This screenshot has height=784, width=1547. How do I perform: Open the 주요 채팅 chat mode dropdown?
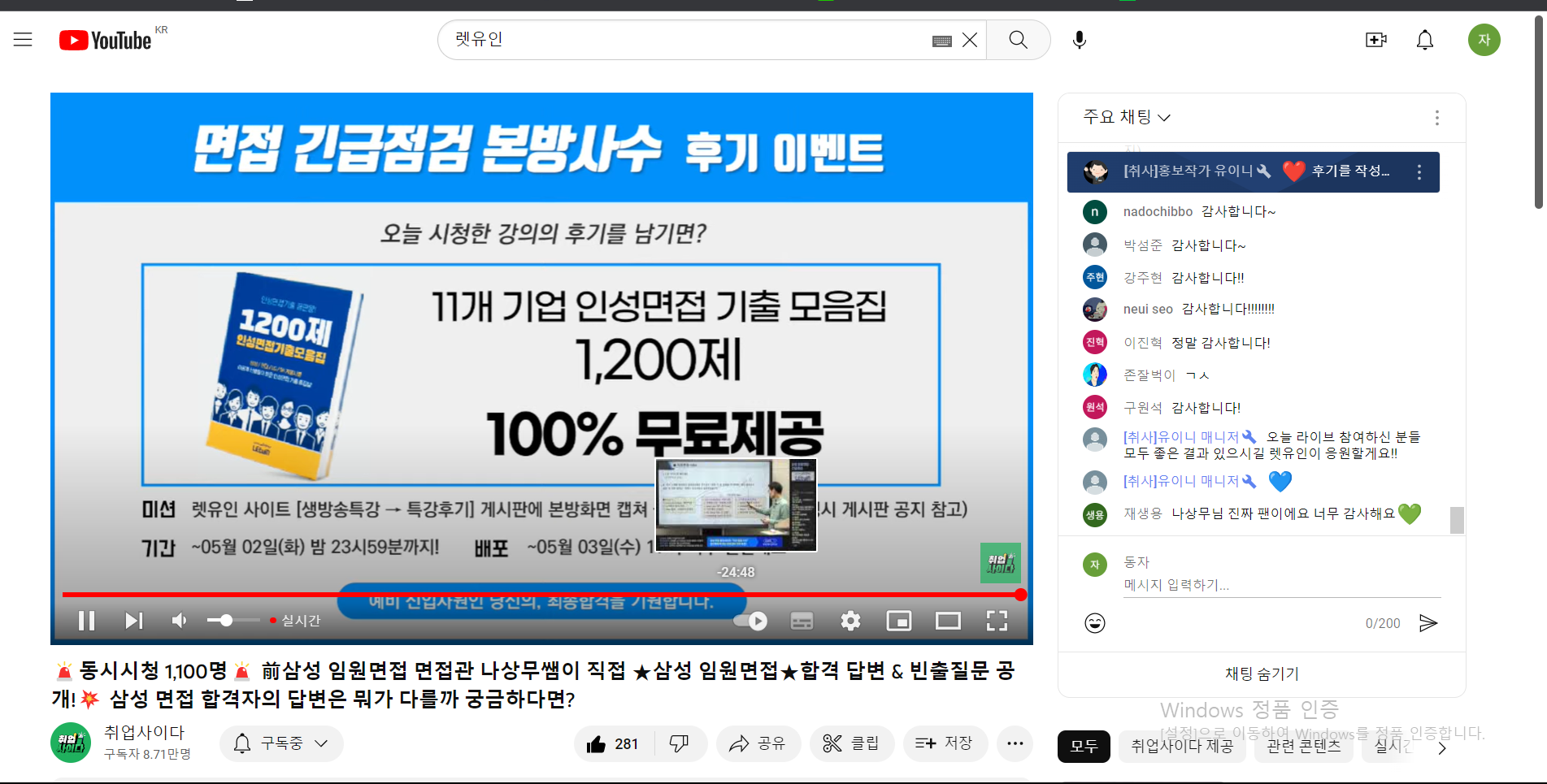pos(1127,117)
